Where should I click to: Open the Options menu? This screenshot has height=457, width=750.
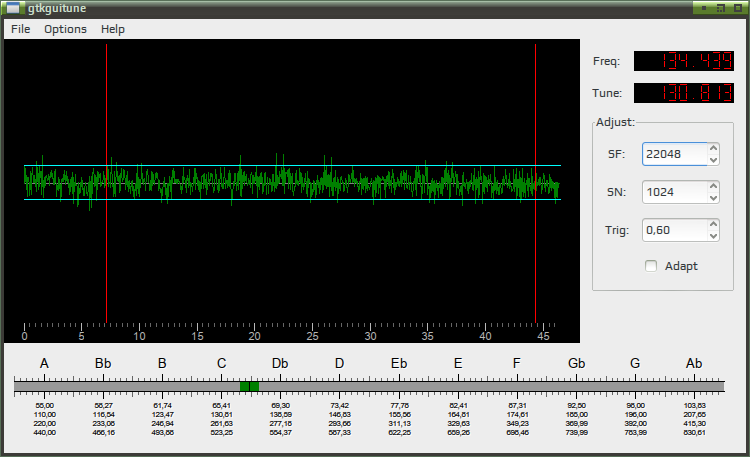tap(66, 29)
